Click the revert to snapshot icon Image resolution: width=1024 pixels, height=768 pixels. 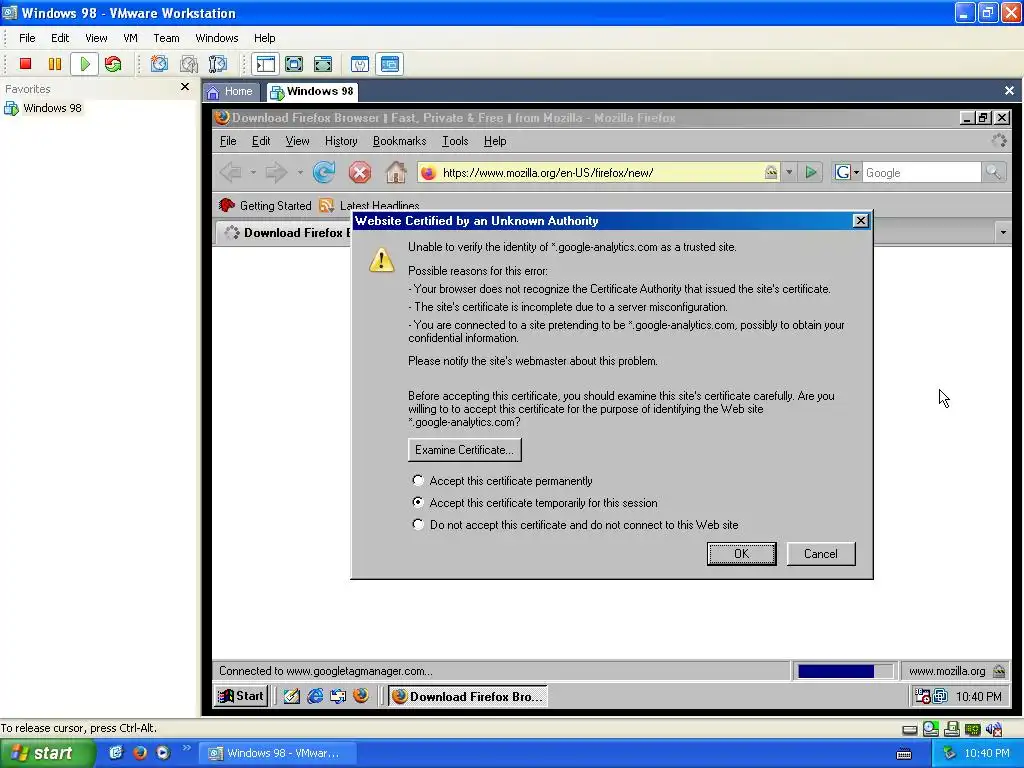pos(189,64)
